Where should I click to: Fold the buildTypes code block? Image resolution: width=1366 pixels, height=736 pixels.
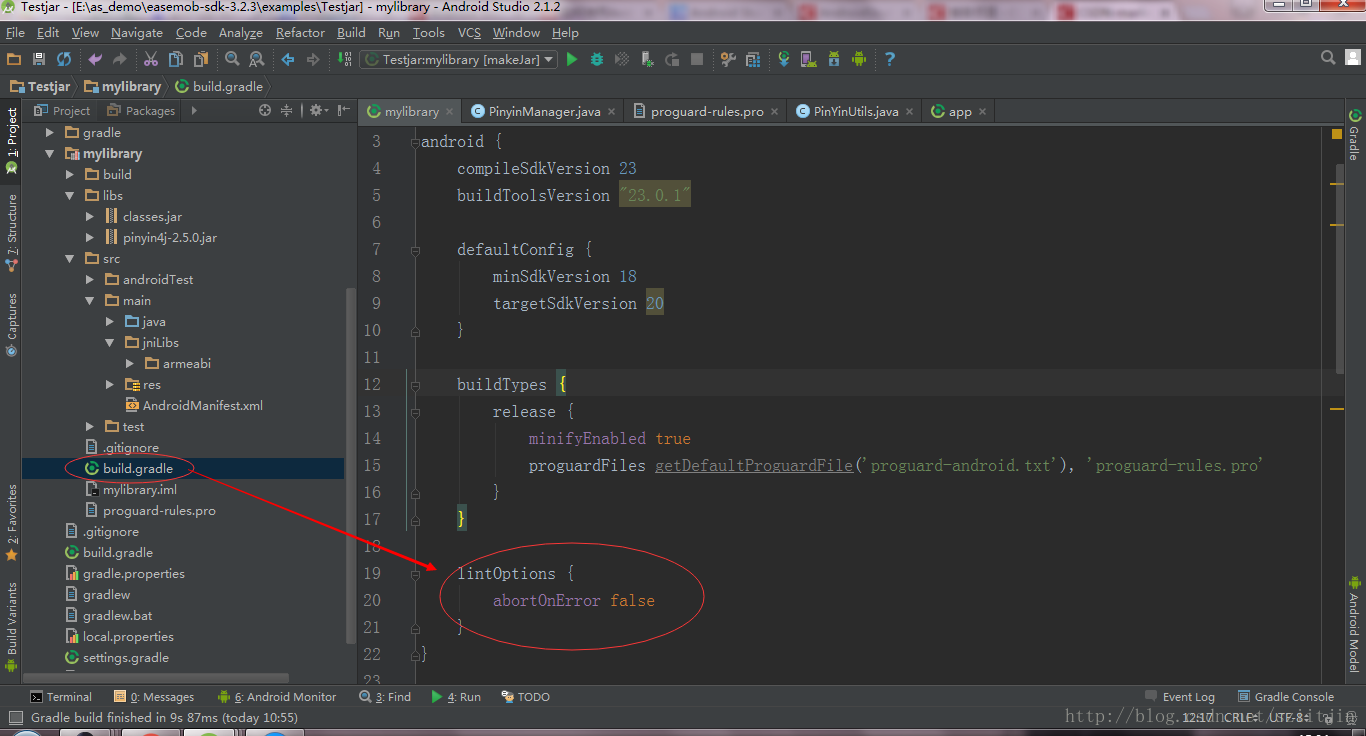(x=416, y=385)
